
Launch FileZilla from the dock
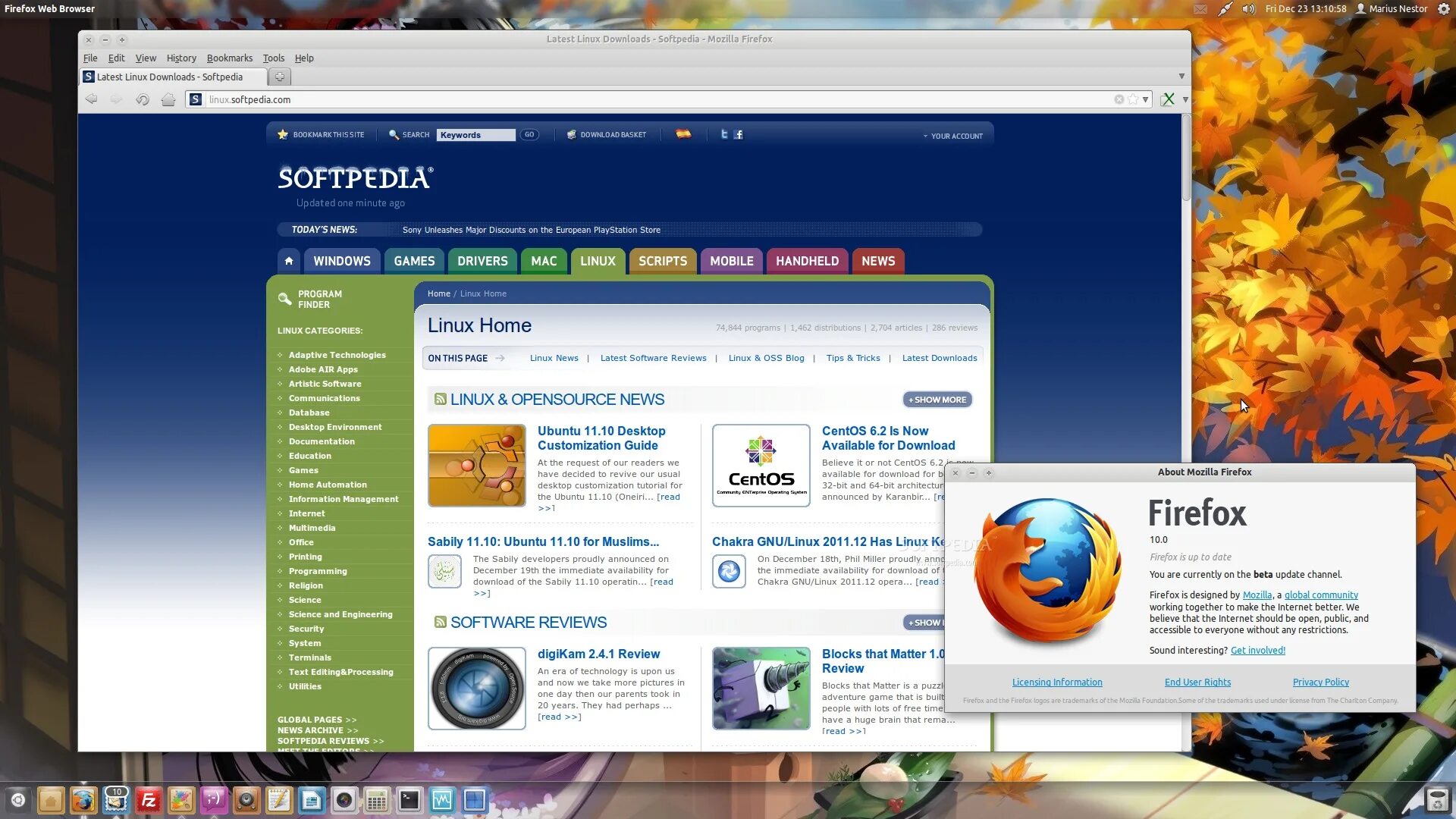149,800
